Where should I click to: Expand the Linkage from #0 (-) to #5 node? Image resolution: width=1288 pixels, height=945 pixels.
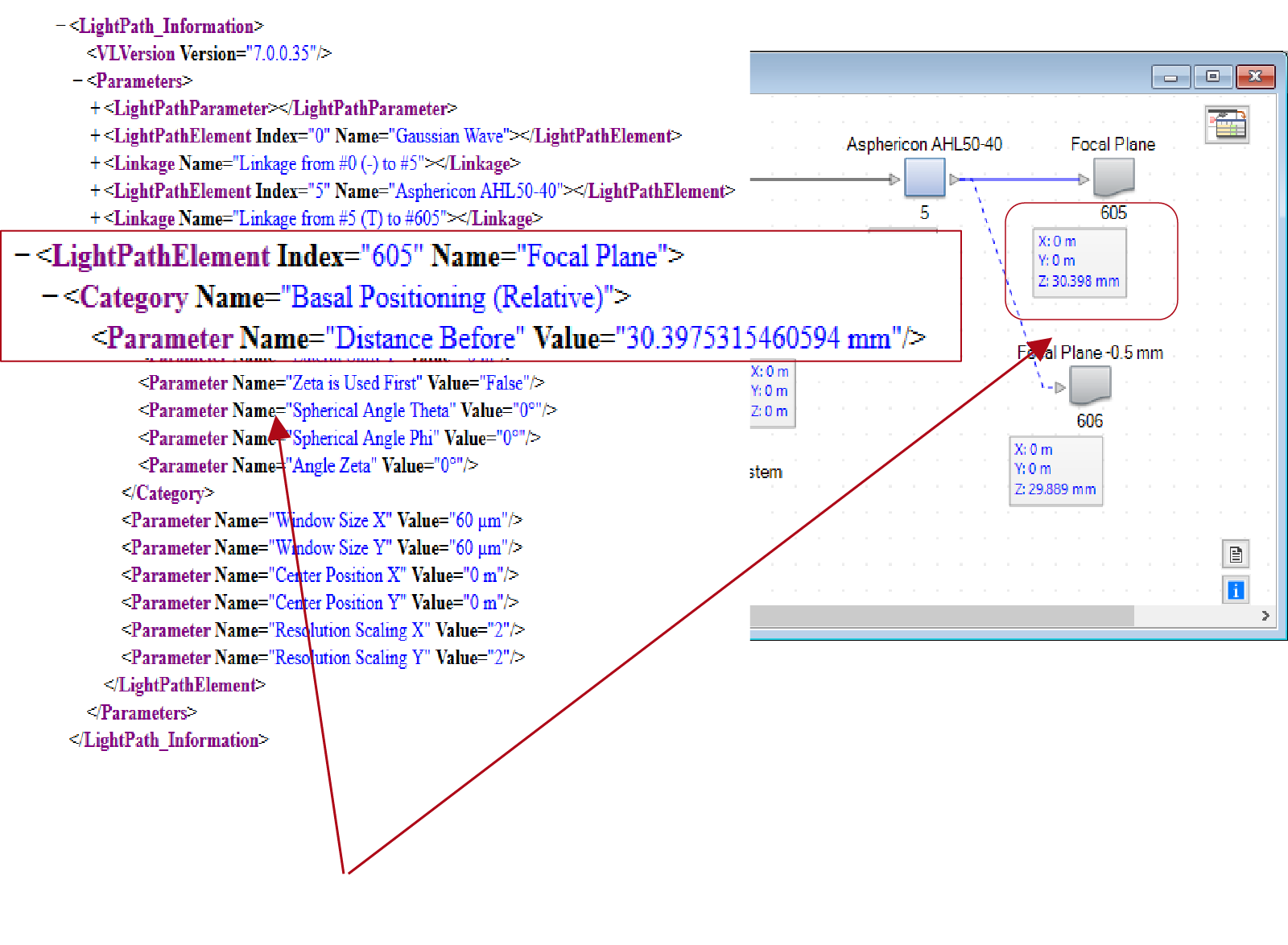click(96, 163)
